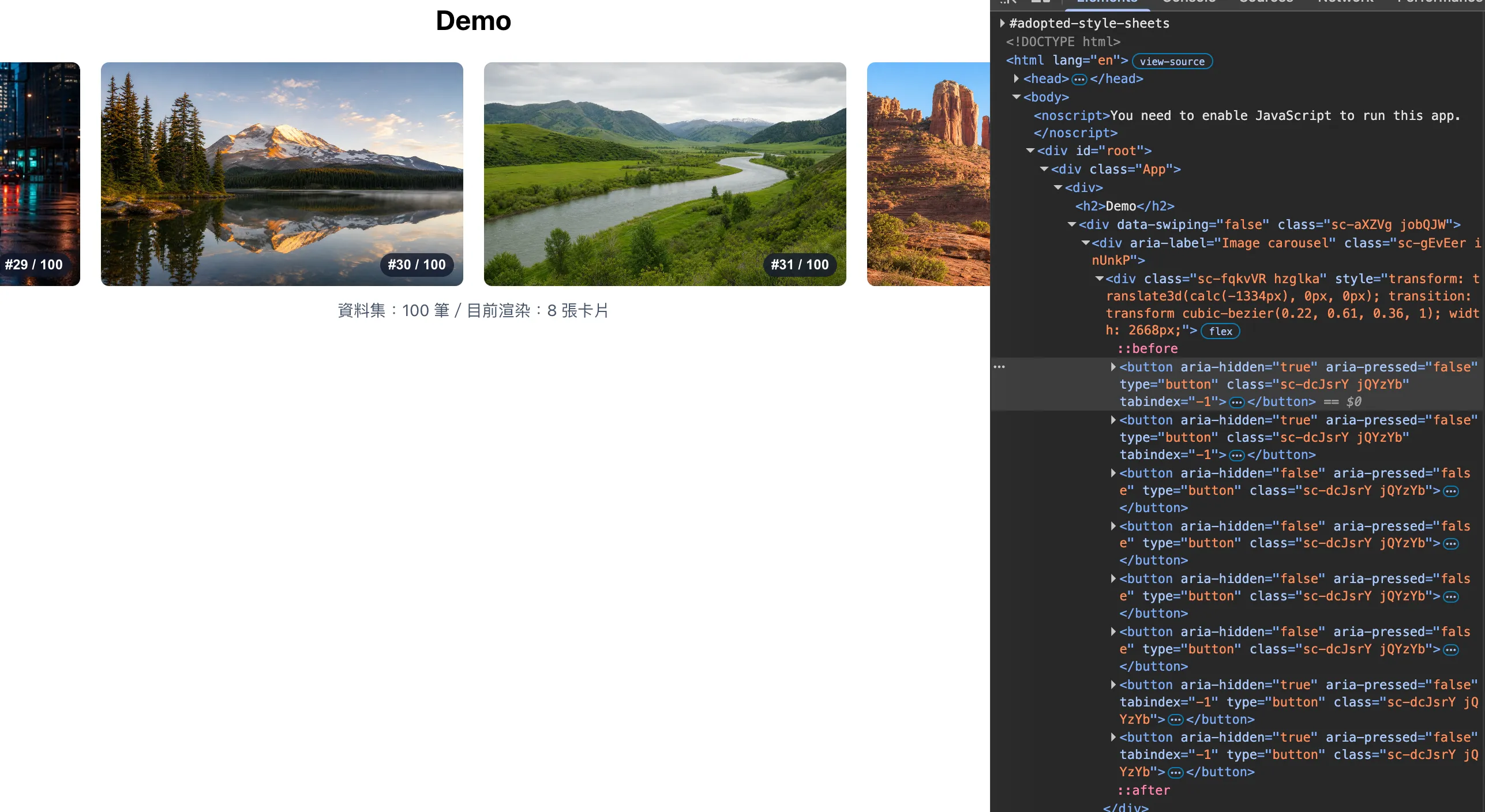Image resolution: width=1485 pixels, height=812 pixels.
Task: Toggle the flex overlay badge
Action: [x=1220, y=331]
